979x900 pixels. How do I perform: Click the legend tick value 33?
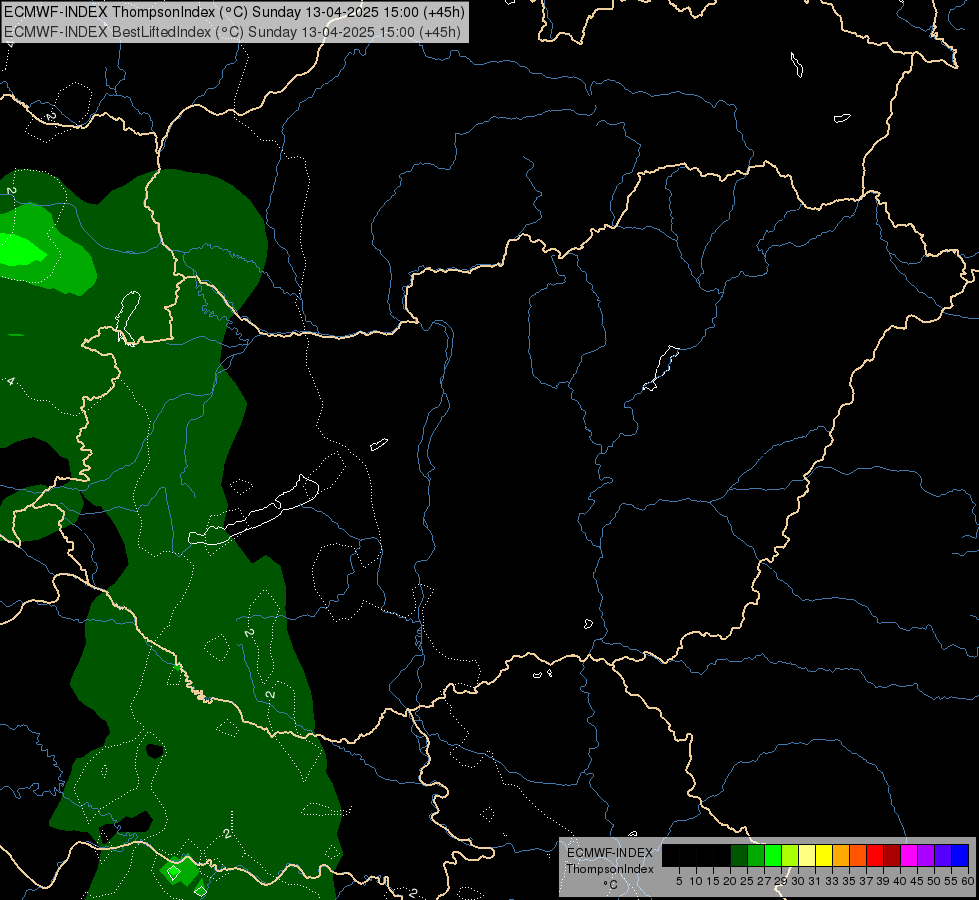tap(832, 881)
